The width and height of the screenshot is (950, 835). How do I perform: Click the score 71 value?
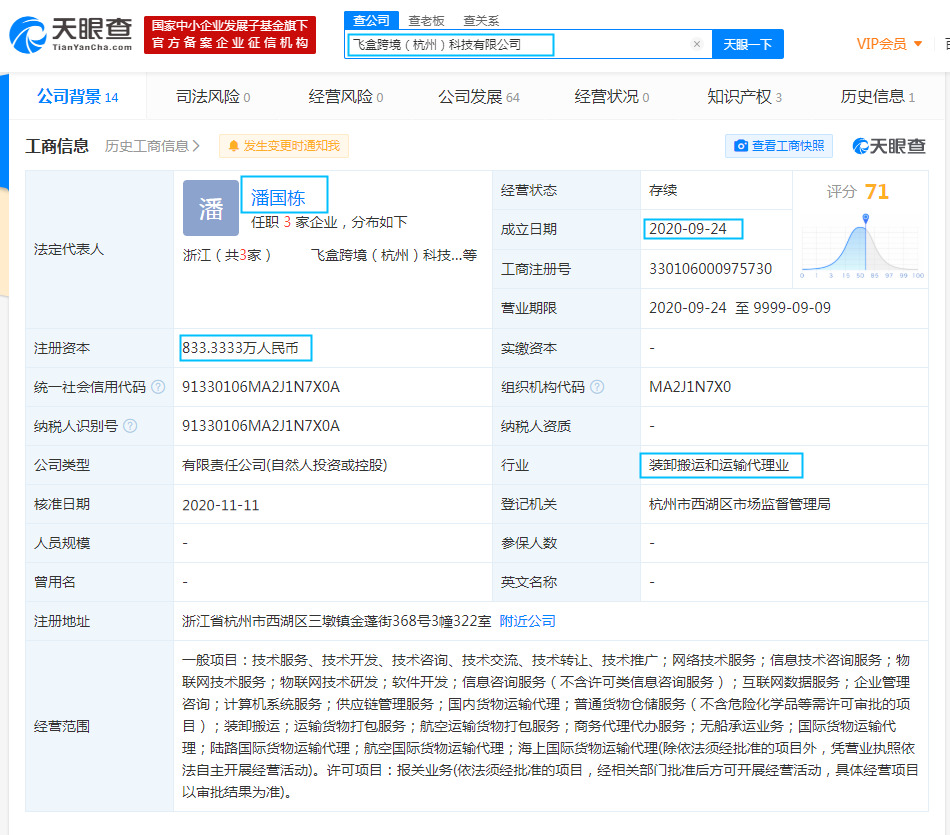click(x=877, y=191)
